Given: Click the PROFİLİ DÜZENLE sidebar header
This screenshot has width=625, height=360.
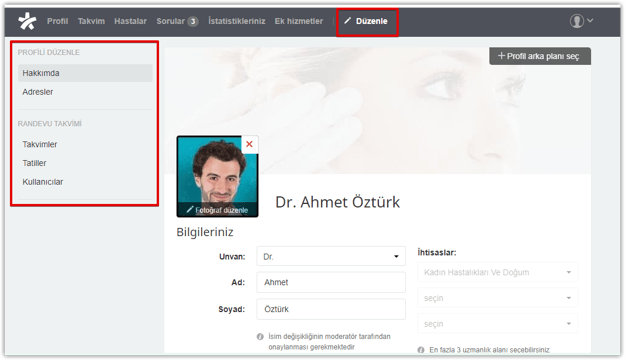Looking at the screenshot, I should coord(49,52).
